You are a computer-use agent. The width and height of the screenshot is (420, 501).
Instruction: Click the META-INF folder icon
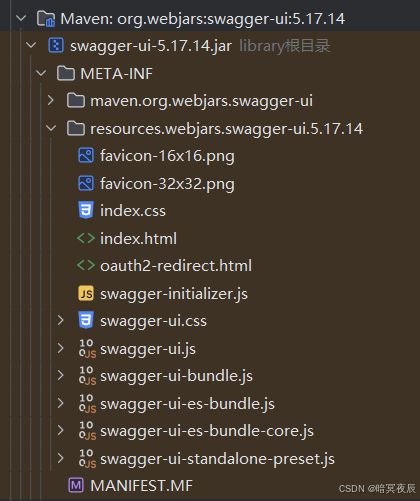tap(66, 73)
